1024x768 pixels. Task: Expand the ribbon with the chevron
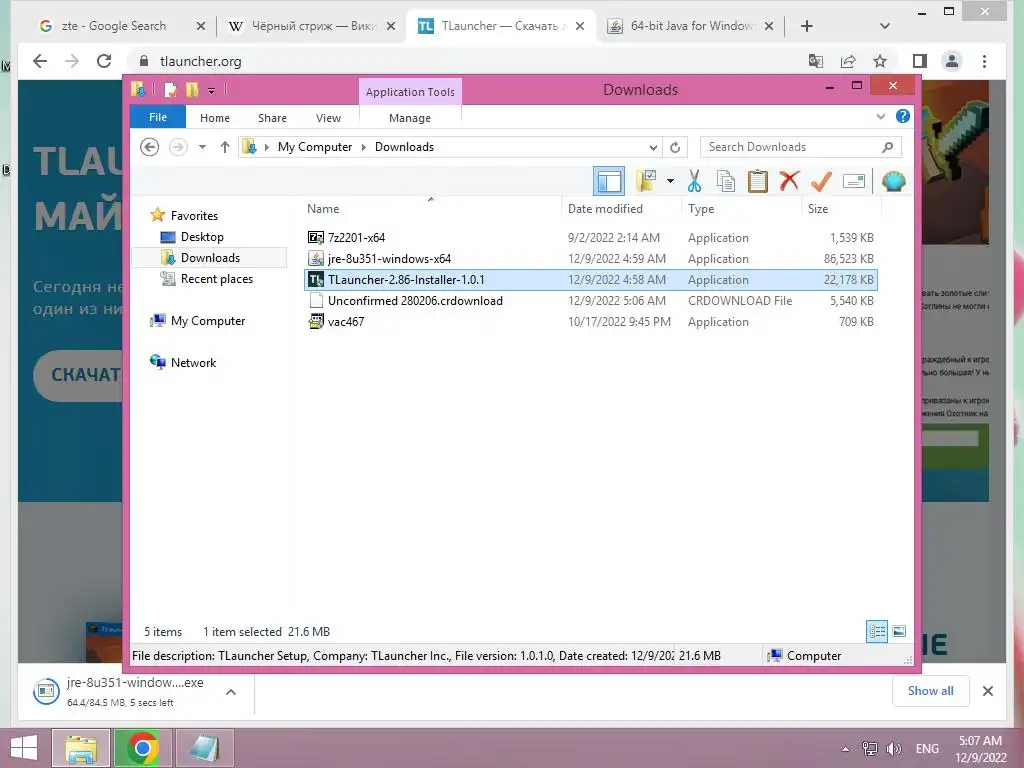(880, 116)
